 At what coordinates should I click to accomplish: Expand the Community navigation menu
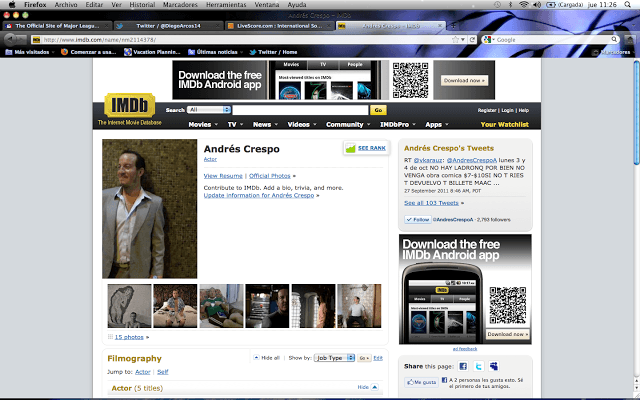point(348,124)
